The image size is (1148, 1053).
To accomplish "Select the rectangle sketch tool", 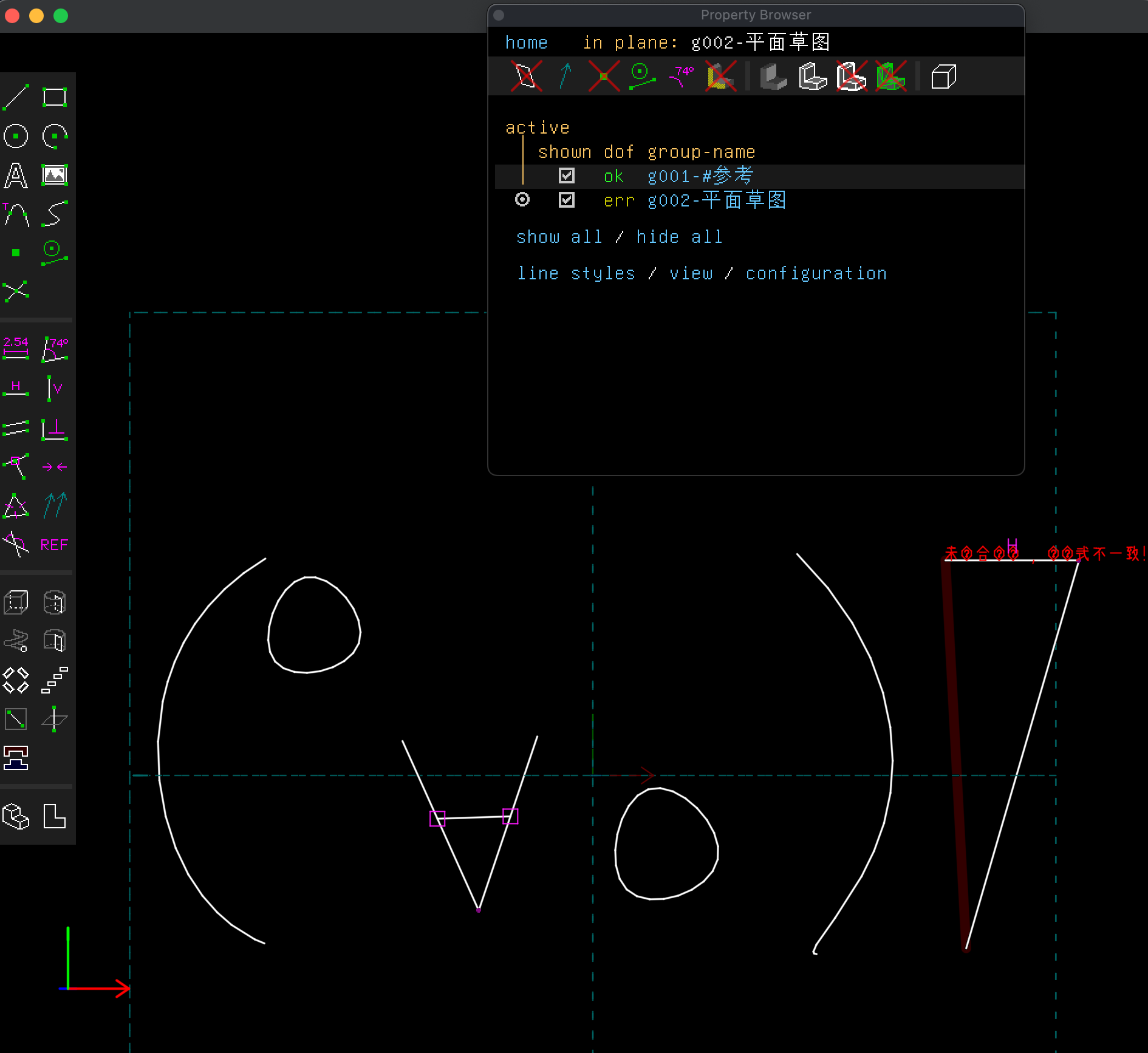I will pos(55,97).
